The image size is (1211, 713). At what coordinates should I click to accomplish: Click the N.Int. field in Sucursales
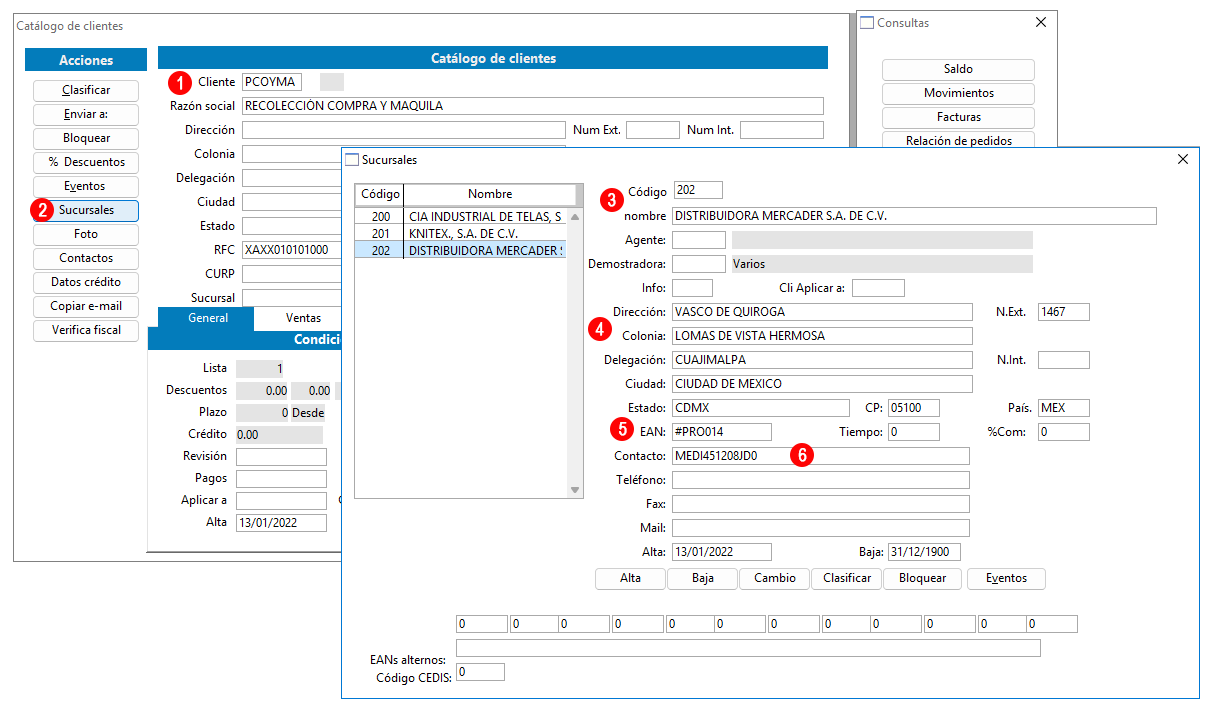pos(1064,360)
